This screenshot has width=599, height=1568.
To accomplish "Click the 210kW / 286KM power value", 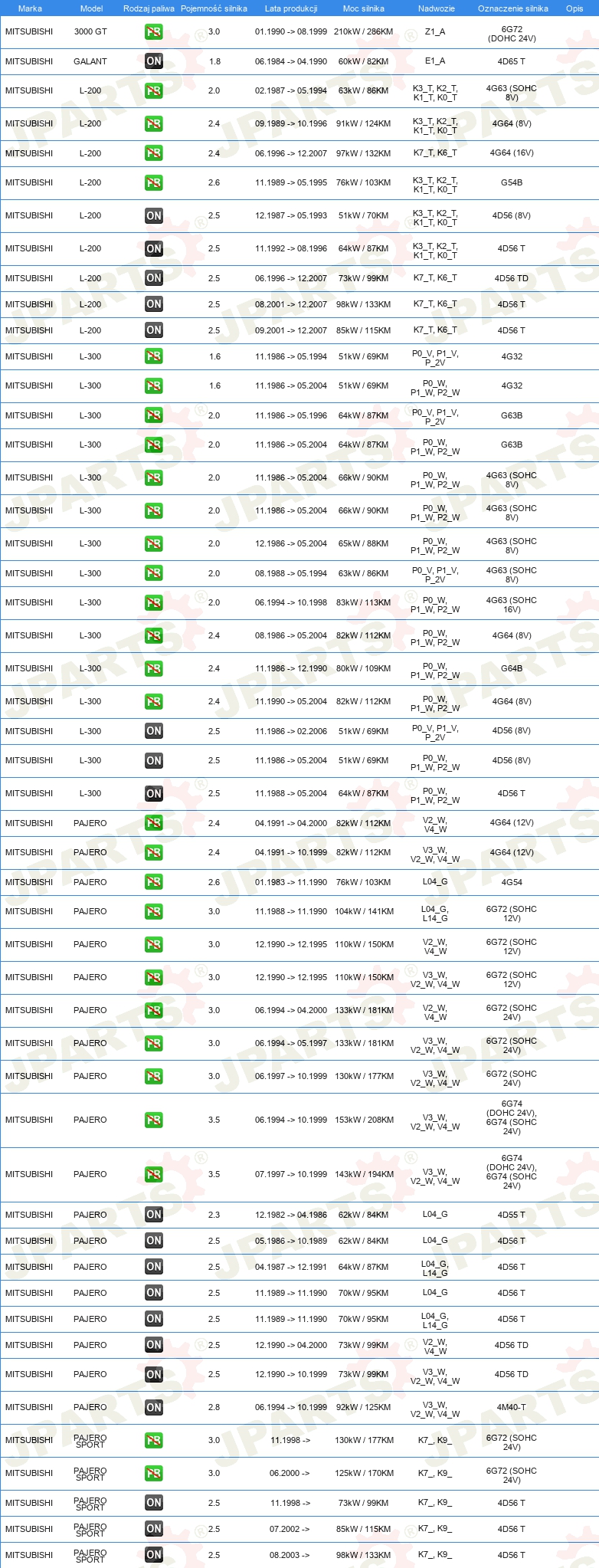I will click(364, 32).
